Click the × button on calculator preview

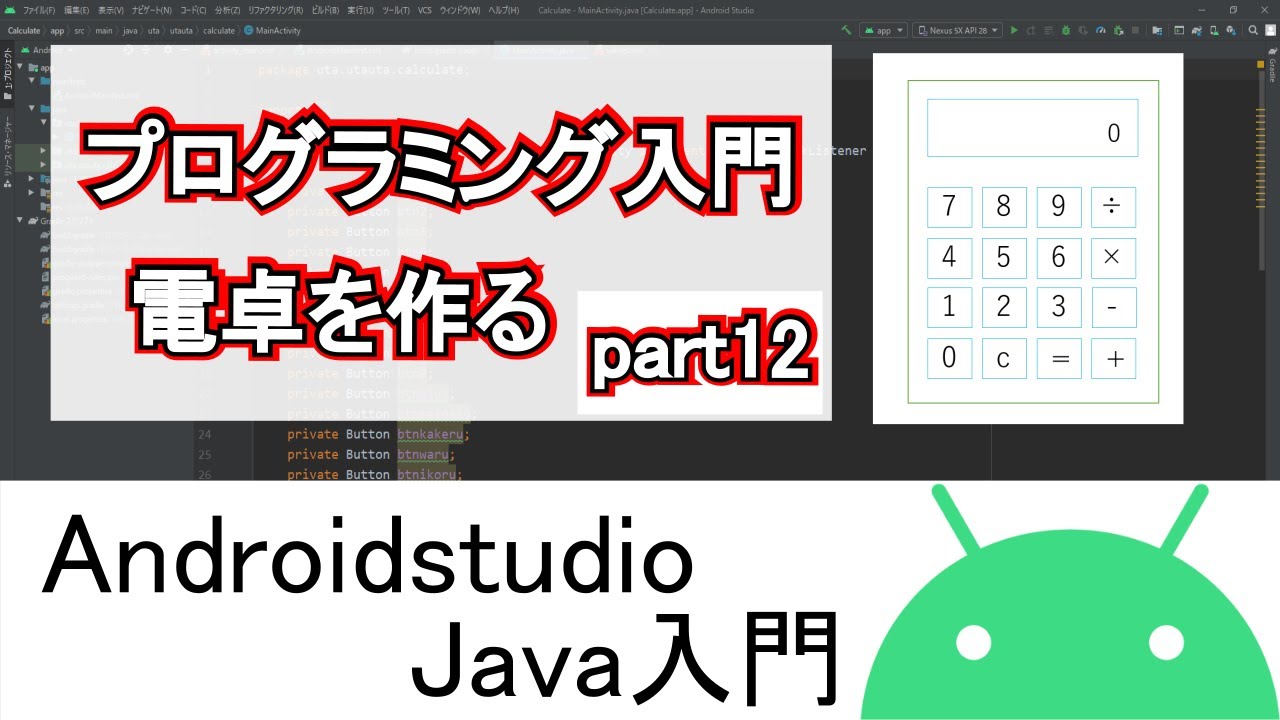coord(1112,257)
